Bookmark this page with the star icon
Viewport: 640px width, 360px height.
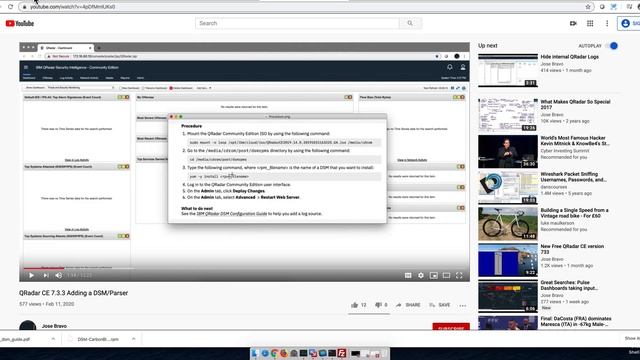tap(588, 7)
